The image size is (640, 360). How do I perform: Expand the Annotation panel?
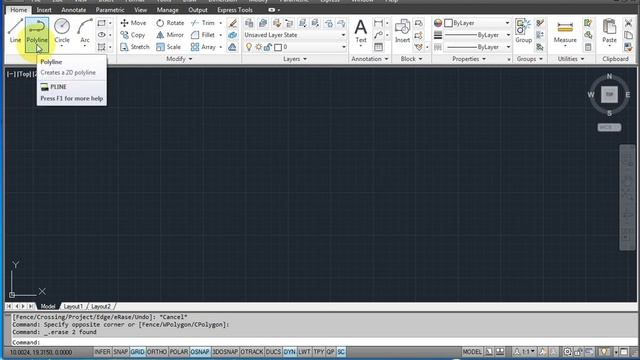[x=370, y=59]
